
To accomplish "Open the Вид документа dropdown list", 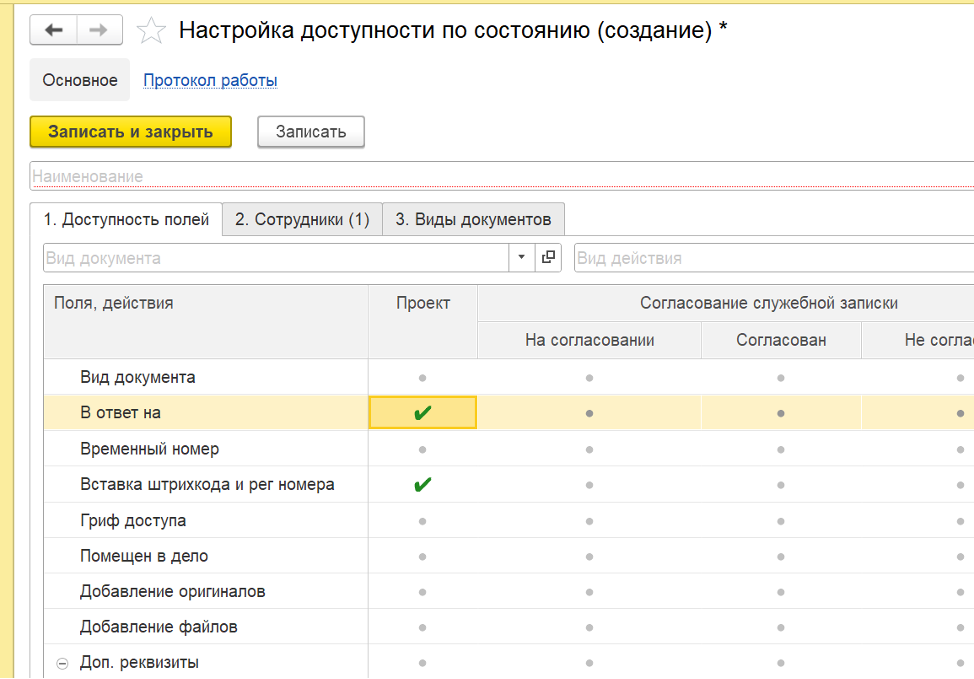I will [x=521, y=258].
